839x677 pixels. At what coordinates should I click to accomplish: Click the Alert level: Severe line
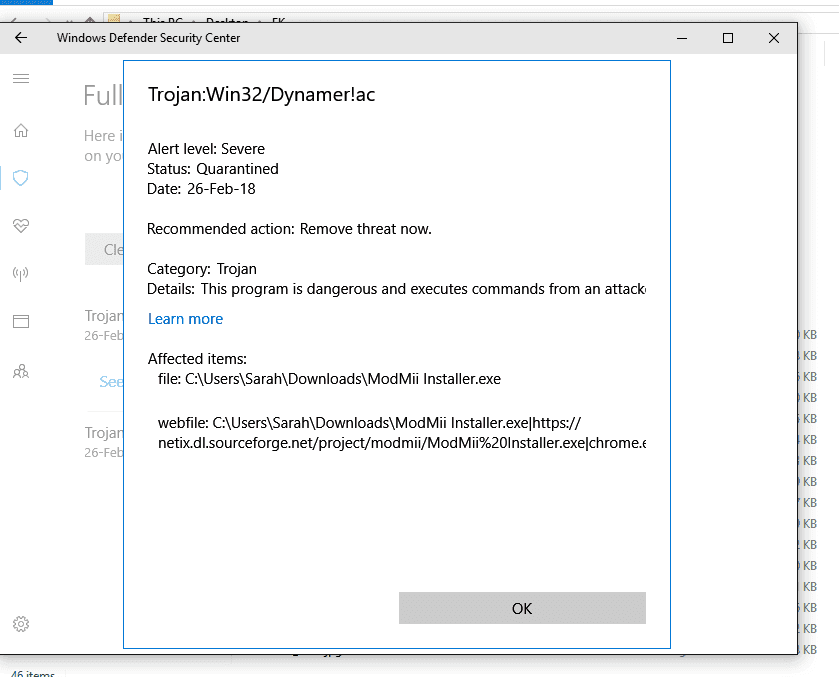[207, 149]
